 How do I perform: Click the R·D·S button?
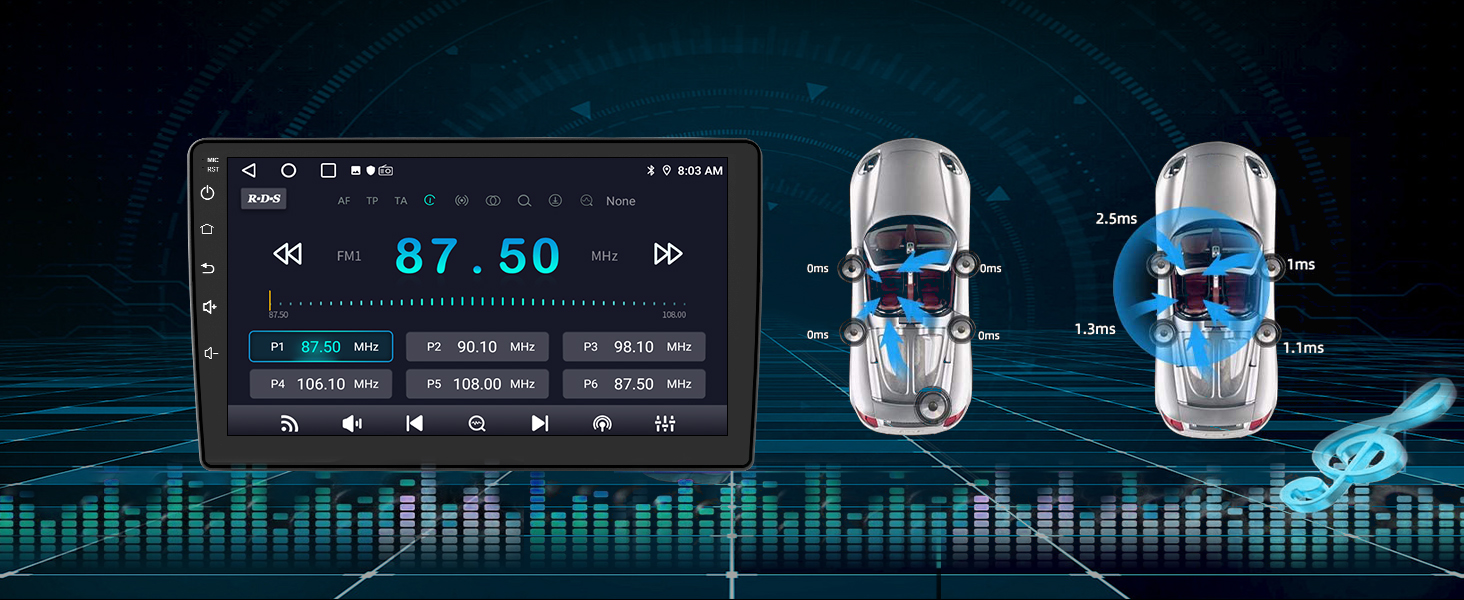click(x=264, y=199)
